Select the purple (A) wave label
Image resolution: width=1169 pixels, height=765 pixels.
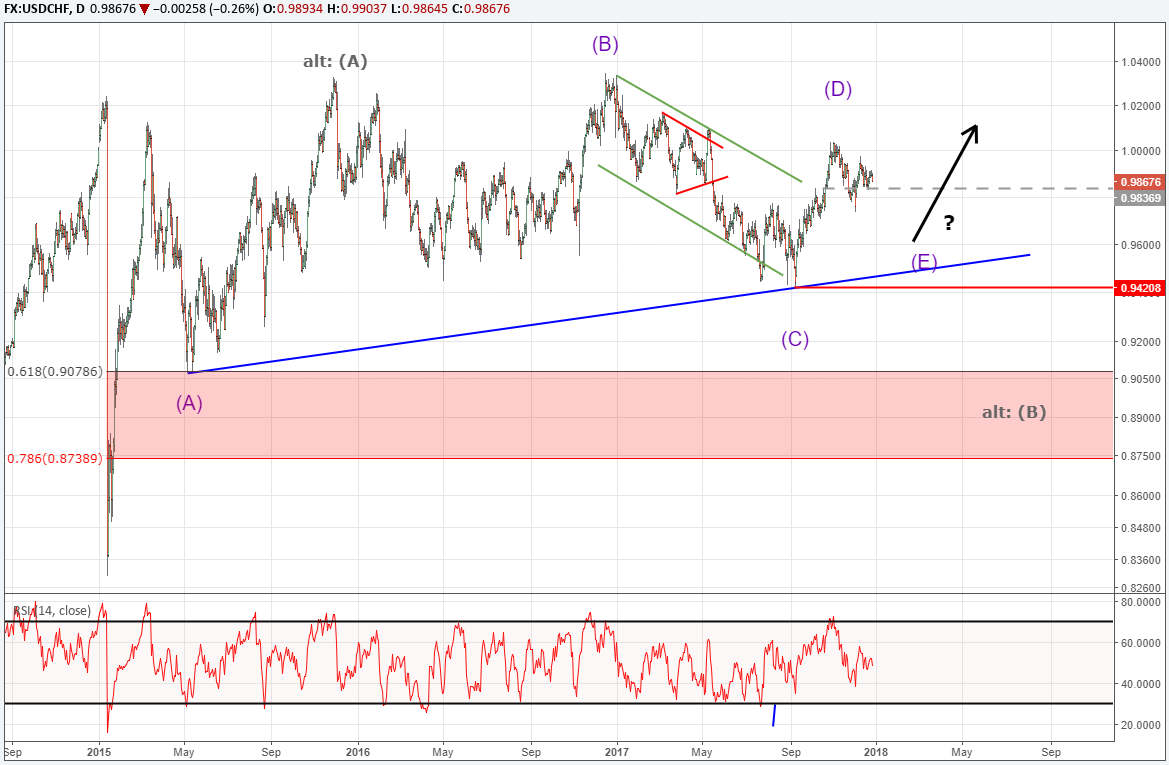(x=189, y=403)
